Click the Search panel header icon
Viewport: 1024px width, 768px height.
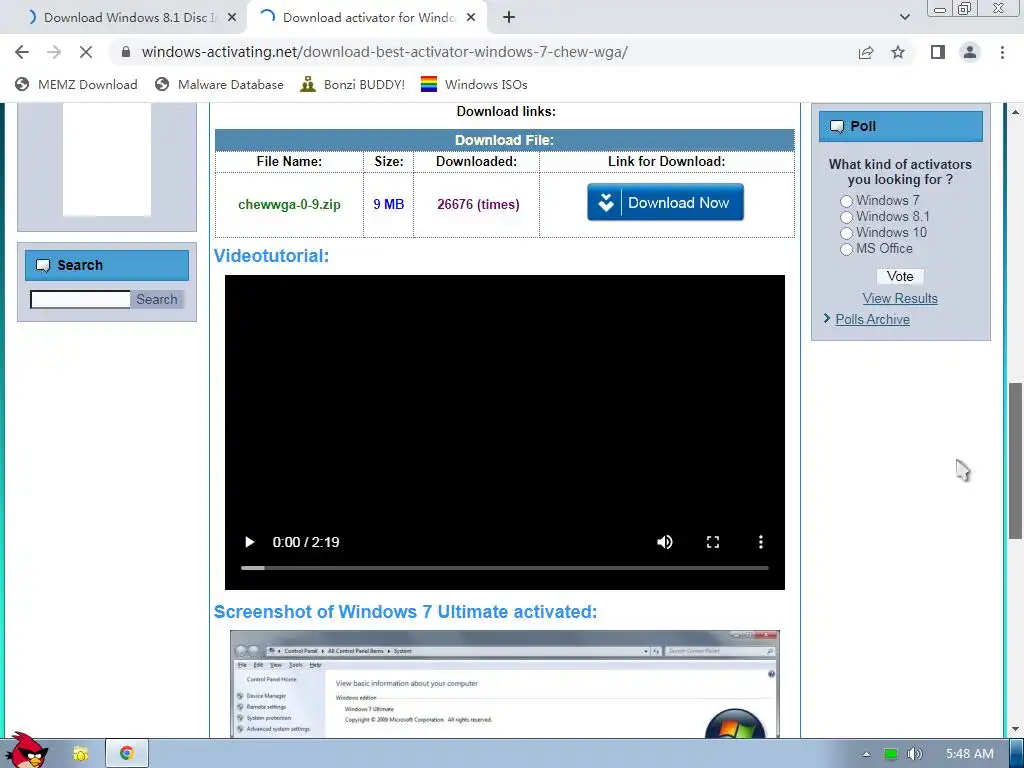click(x=43, y=266)
